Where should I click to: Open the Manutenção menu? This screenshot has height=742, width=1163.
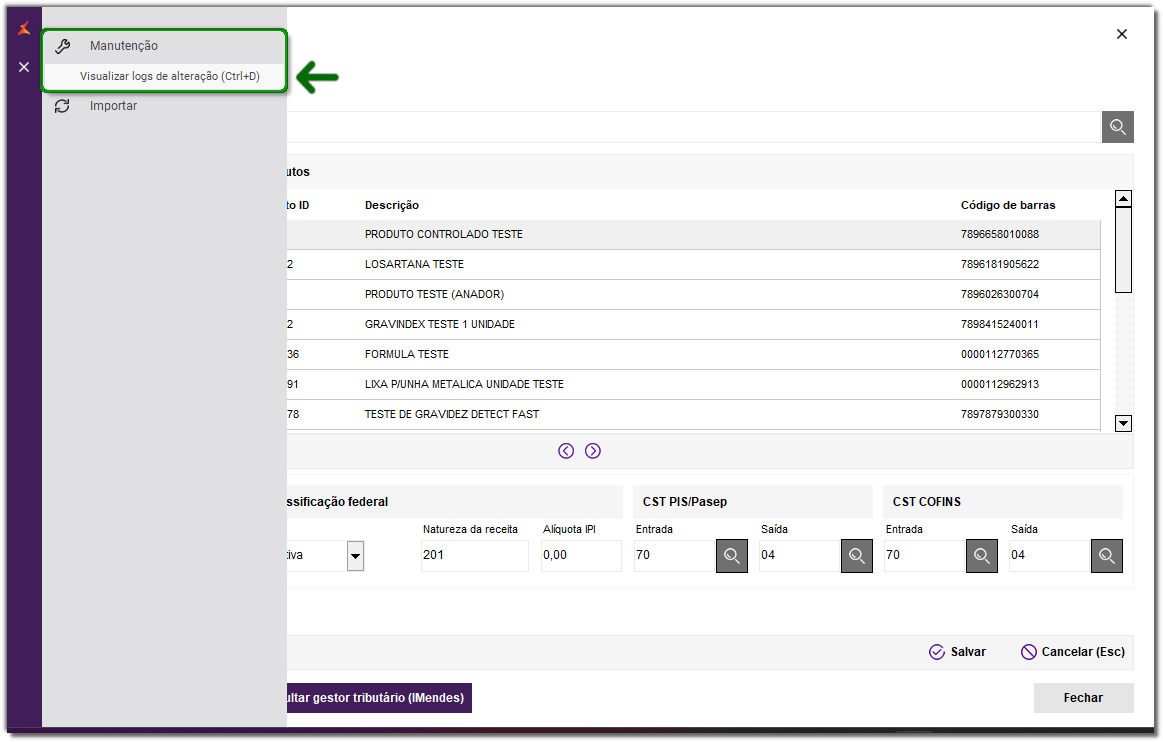163,46
